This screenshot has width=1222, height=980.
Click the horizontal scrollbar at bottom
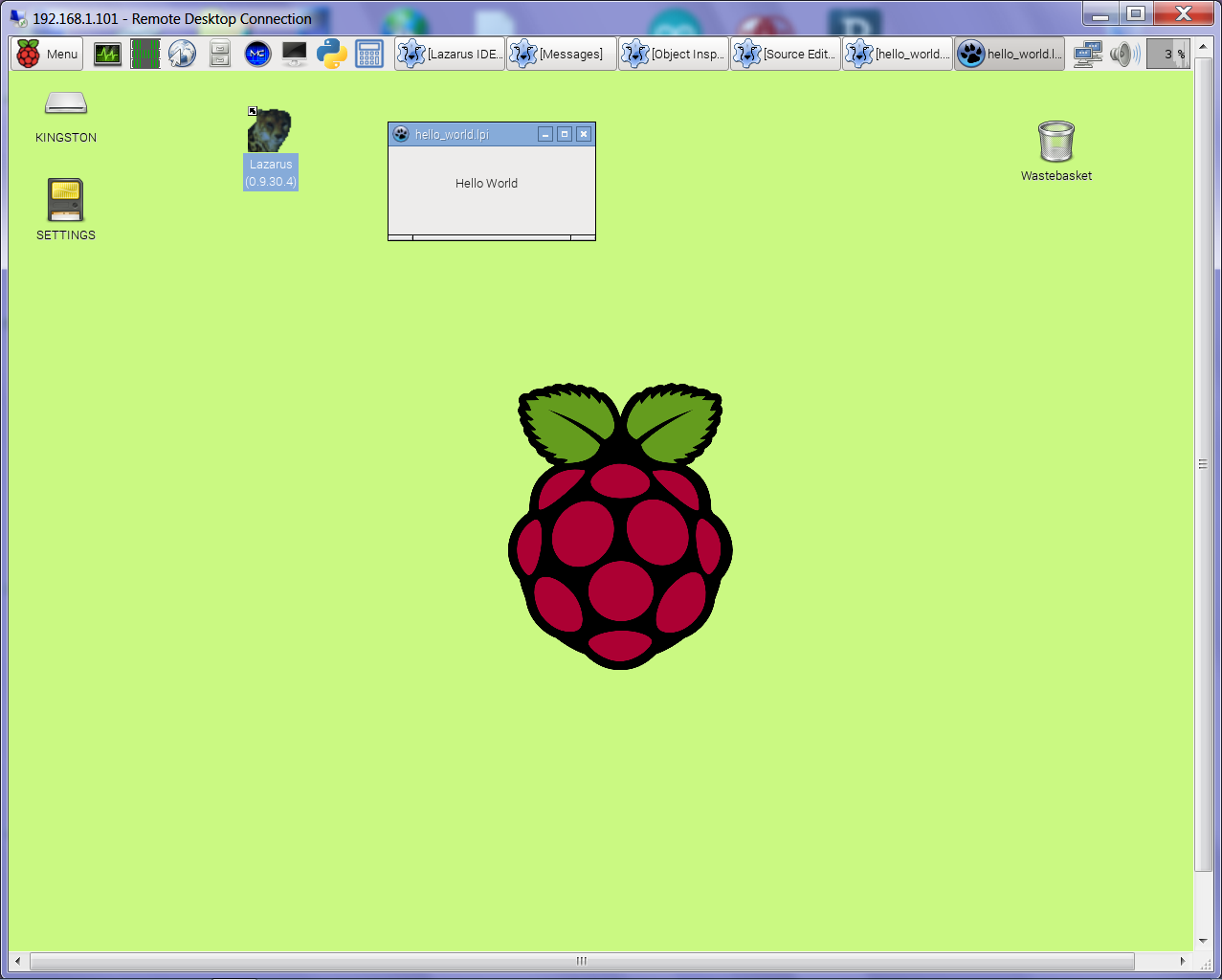point(580,961)
